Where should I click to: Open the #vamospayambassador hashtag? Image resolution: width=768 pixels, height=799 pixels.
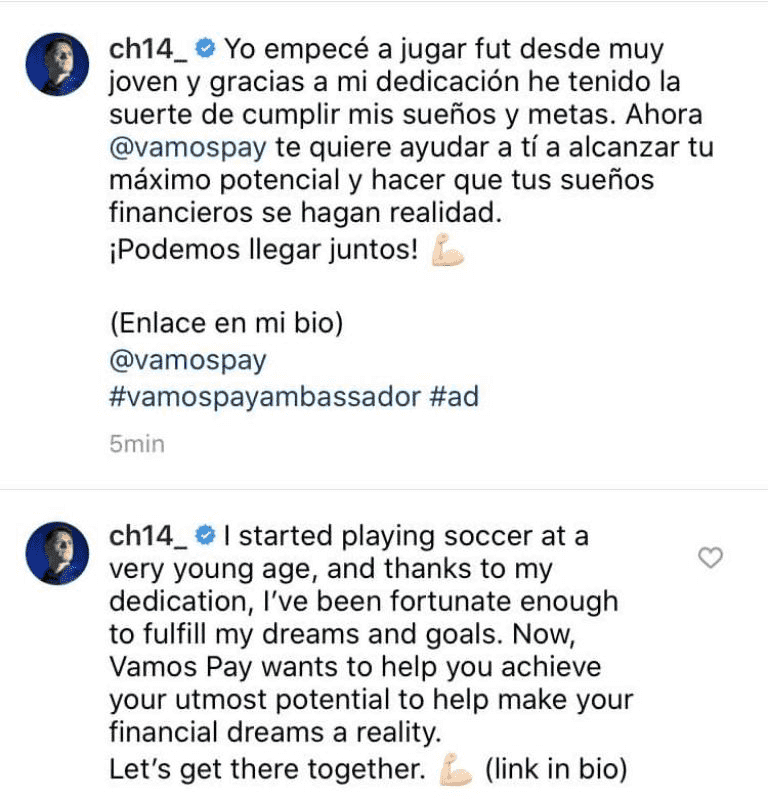[x=262, y=395]
